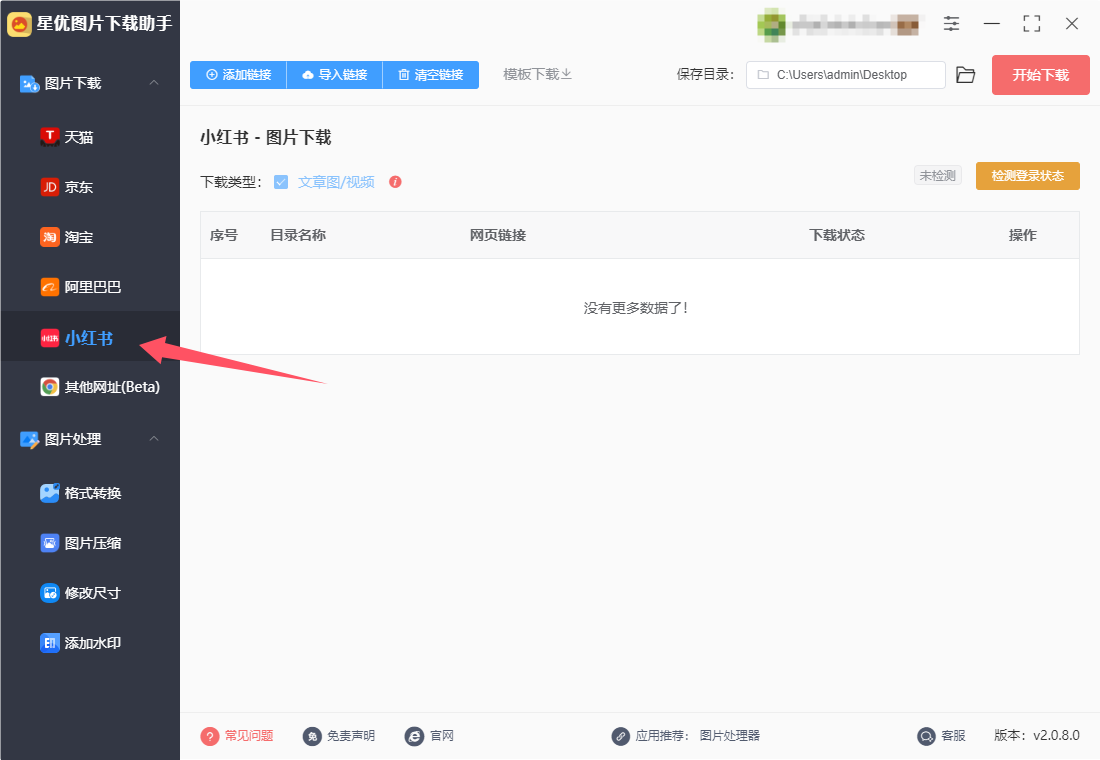This screenshot has height=760, width=1100.
Task: Click the 清空链接 button
Action: pos(431,74)
